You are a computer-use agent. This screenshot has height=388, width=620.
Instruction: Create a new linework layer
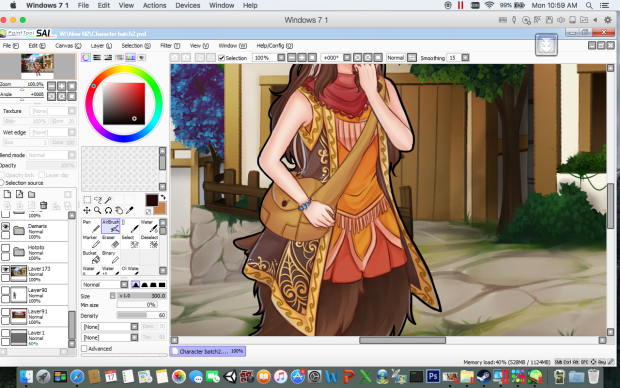click(19, 194)
